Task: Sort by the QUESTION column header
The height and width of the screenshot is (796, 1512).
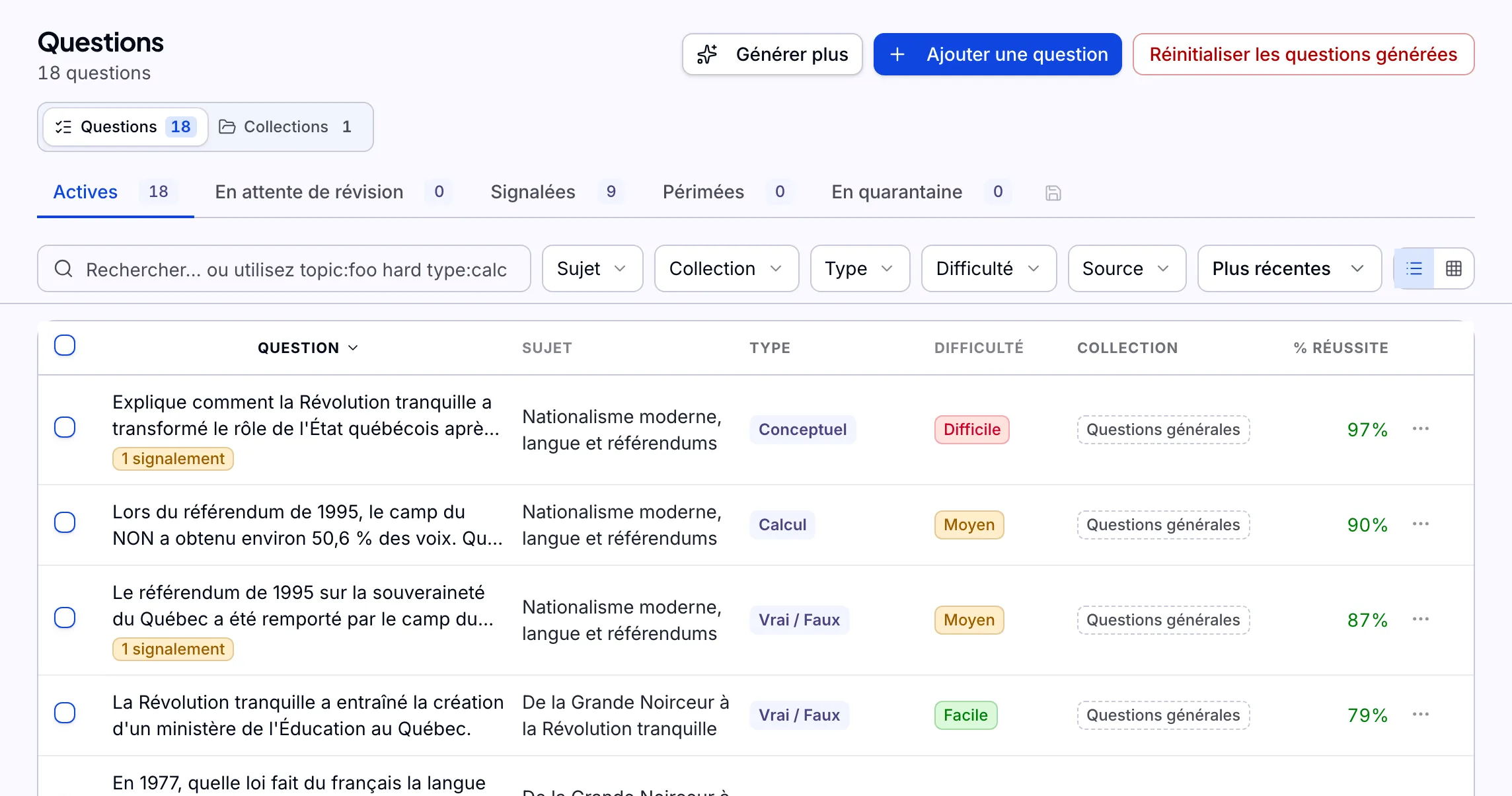Action: point(308,348)
